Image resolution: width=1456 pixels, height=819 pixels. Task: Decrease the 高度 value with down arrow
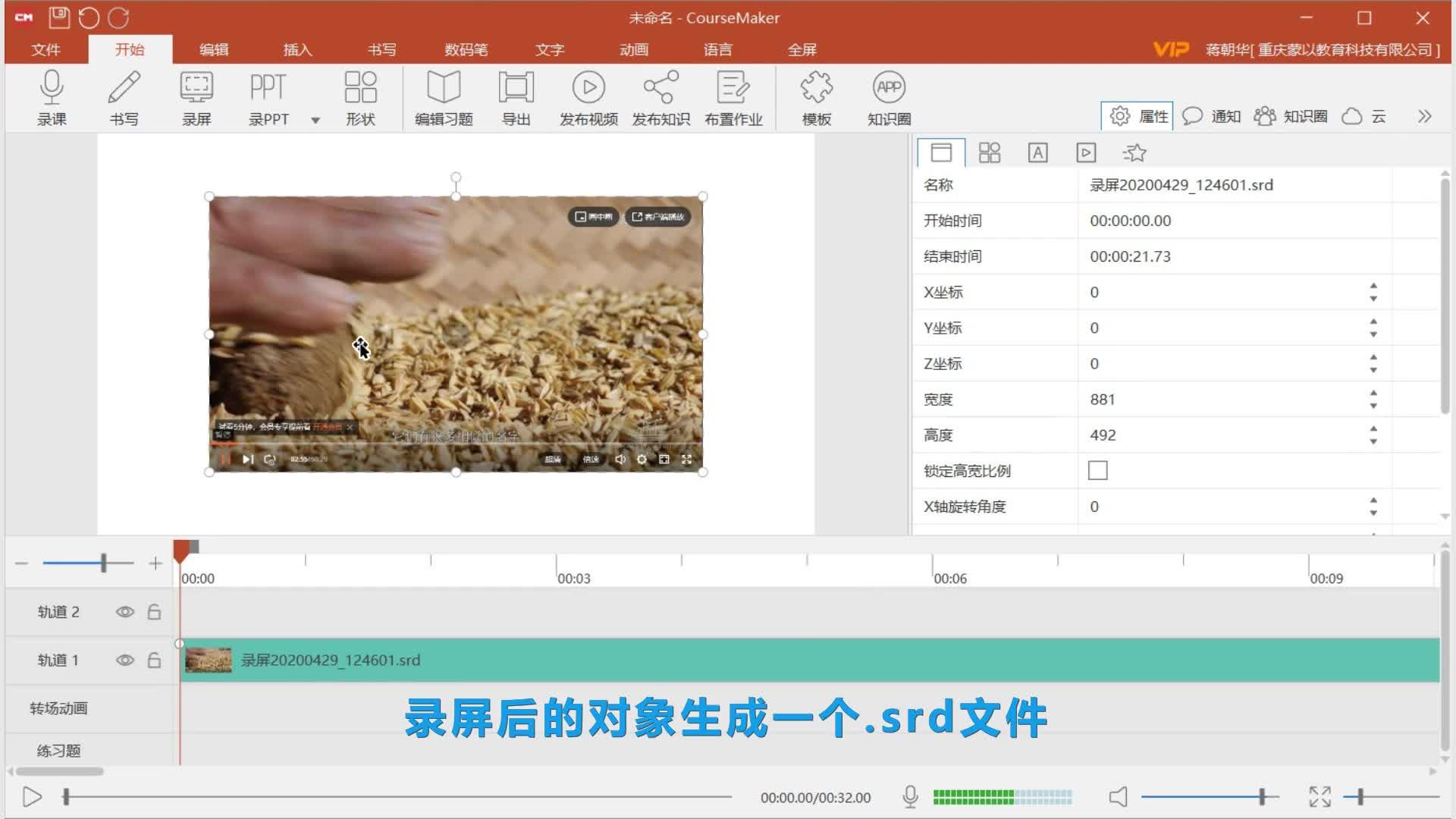1373,441
